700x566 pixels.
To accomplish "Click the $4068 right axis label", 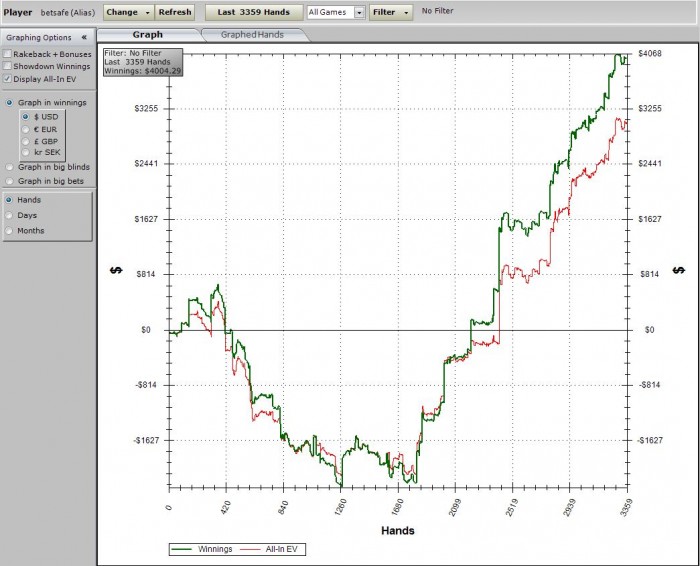I will 650,54.
